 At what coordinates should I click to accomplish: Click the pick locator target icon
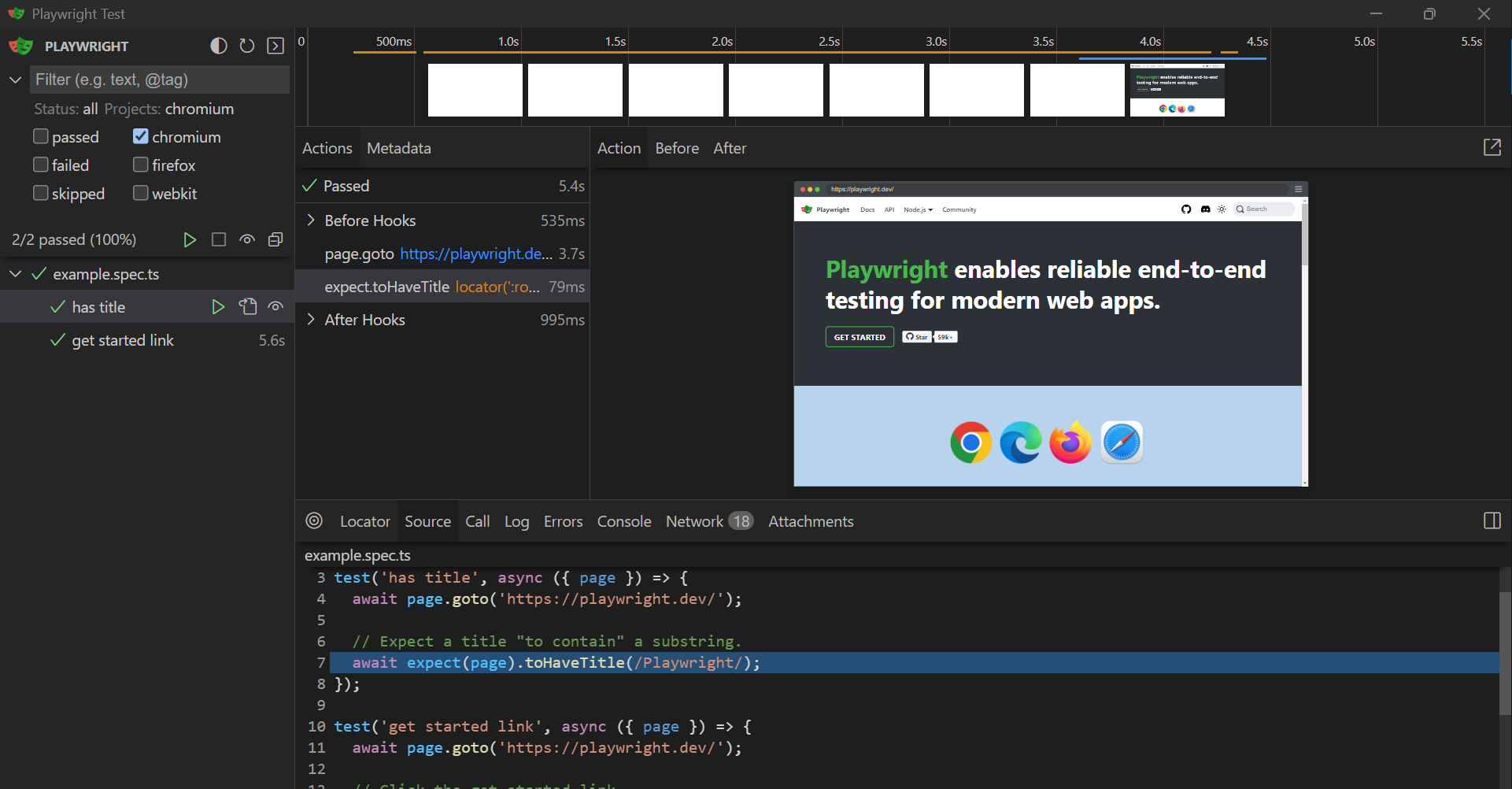point(314,521)
